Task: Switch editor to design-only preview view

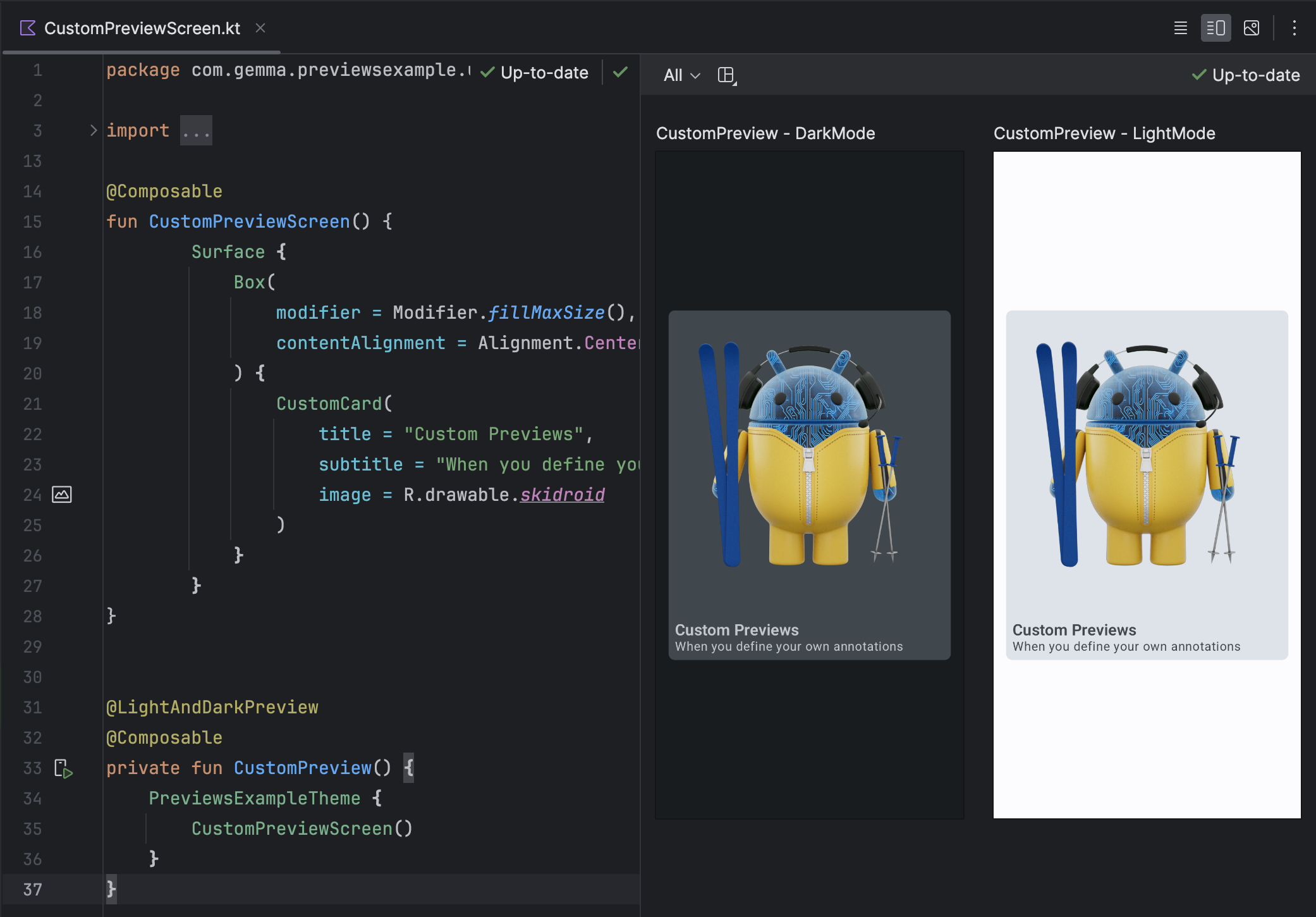Action: coord(1252,28)
